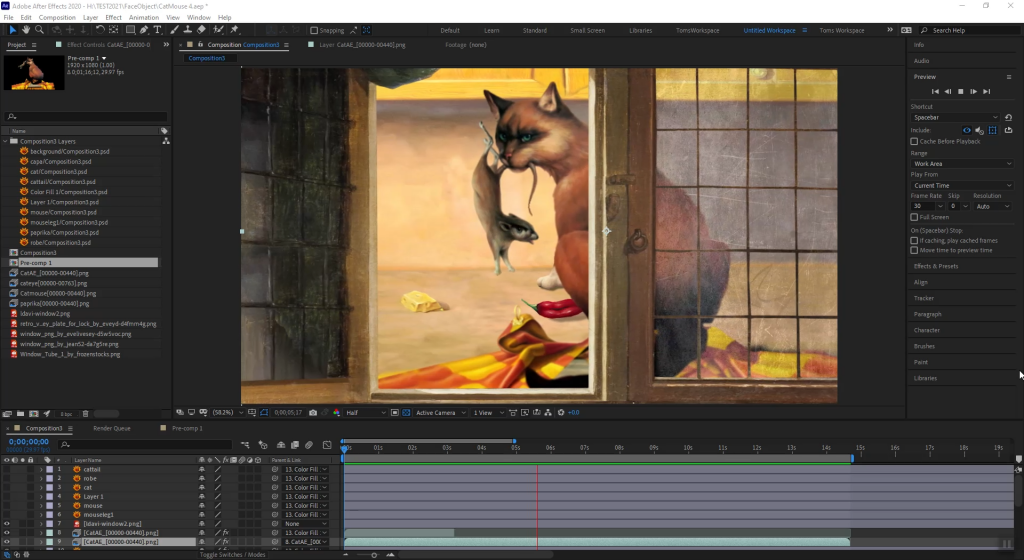Adjust timeline zoom slider

[x=374, y=555]
